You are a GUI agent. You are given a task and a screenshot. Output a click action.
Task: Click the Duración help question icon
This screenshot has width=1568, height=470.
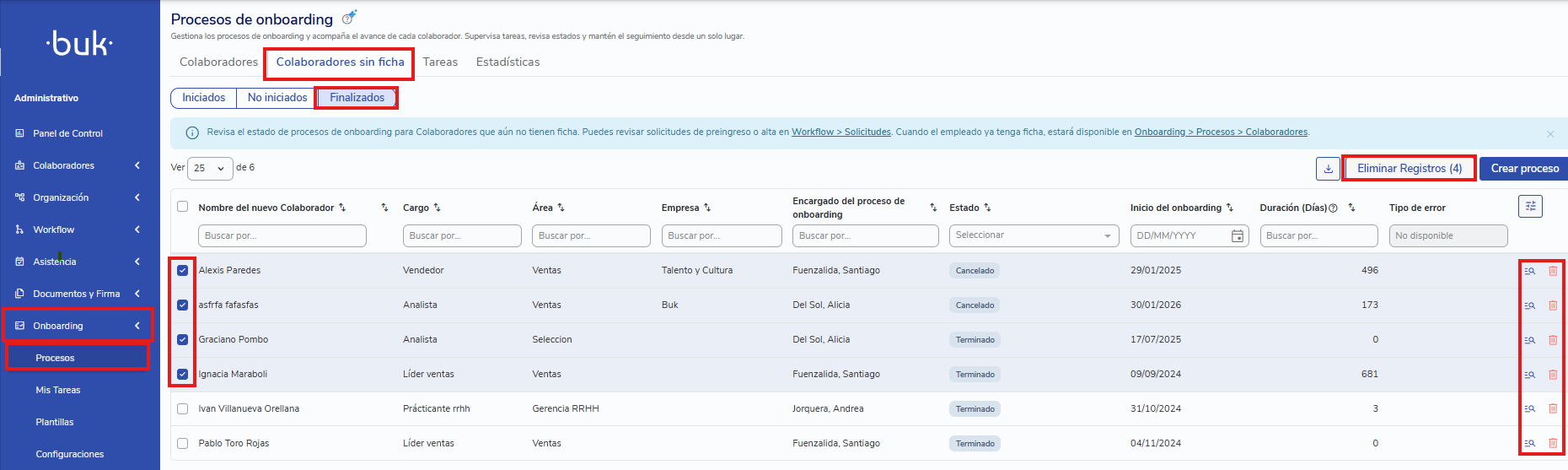point(1333,208)
